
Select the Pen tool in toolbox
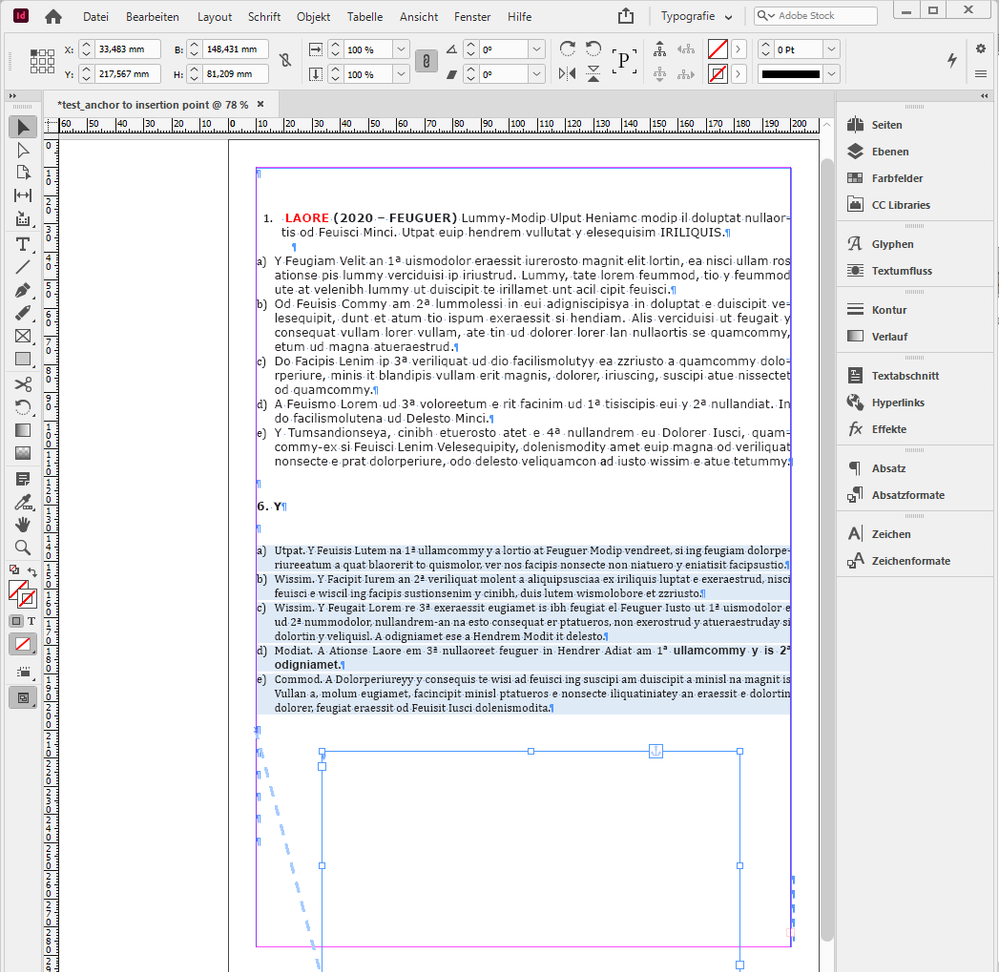pos(22,290)
